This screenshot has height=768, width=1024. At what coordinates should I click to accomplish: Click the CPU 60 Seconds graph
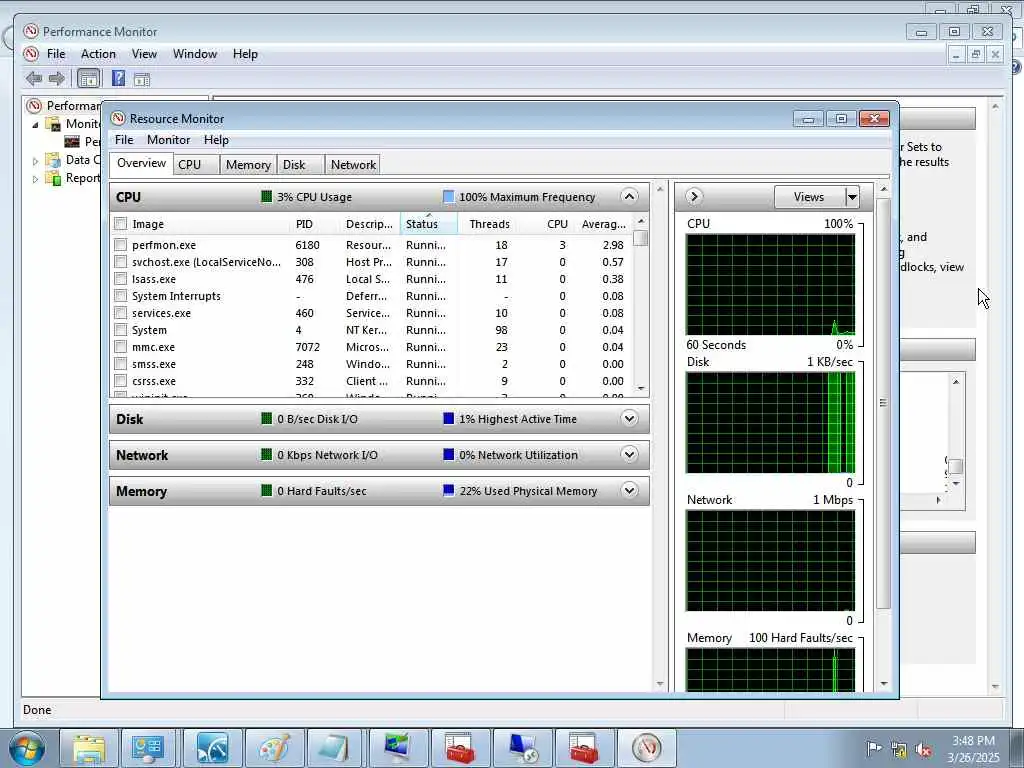point(771,285)
